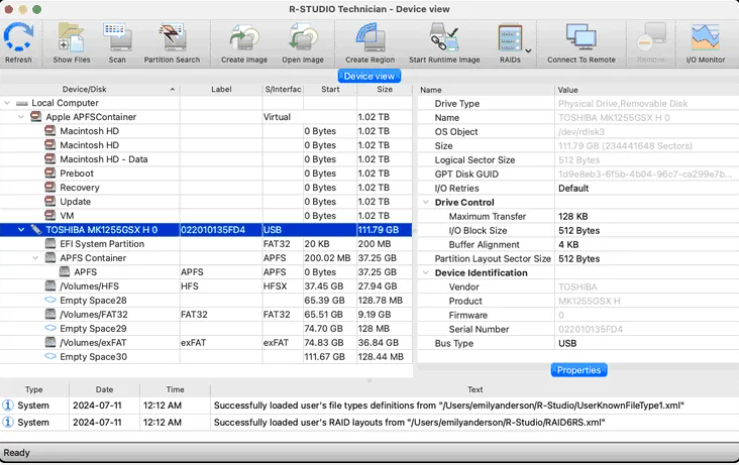
Task: Click the Recovery volume icon
Action: coord(50,187)
